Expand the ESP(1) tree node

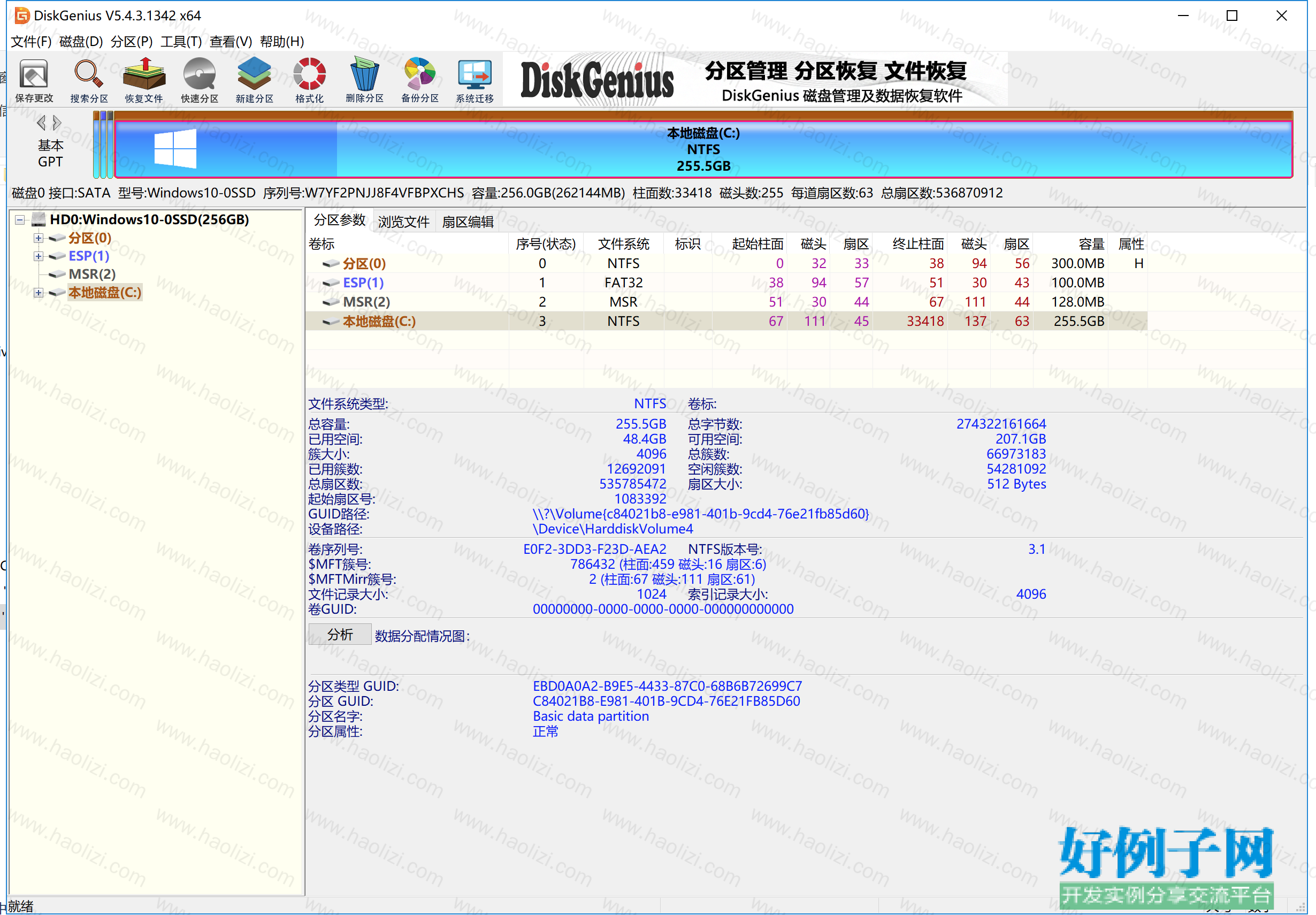point(39,256)
